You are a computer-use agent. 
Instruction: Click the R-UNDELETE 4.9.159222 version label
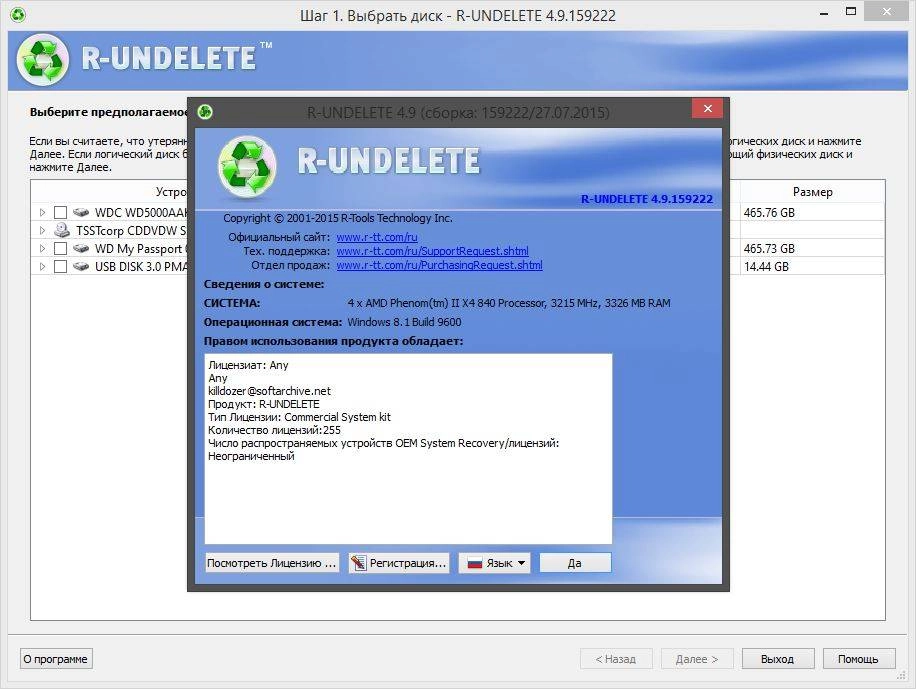point(647,199)
